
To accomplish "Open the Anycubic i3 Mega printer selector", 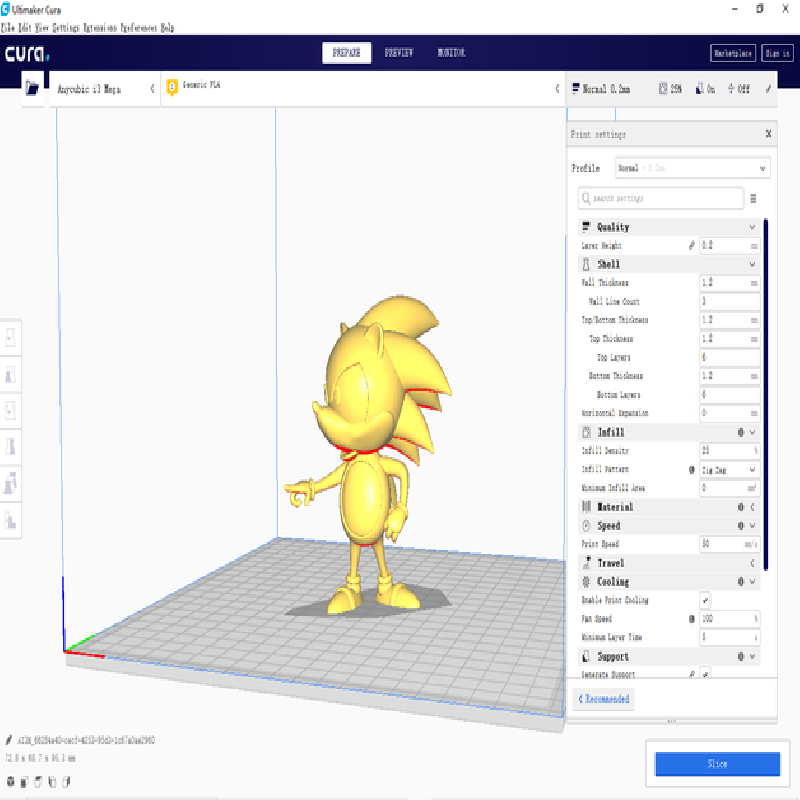I will tap(105, 89).
